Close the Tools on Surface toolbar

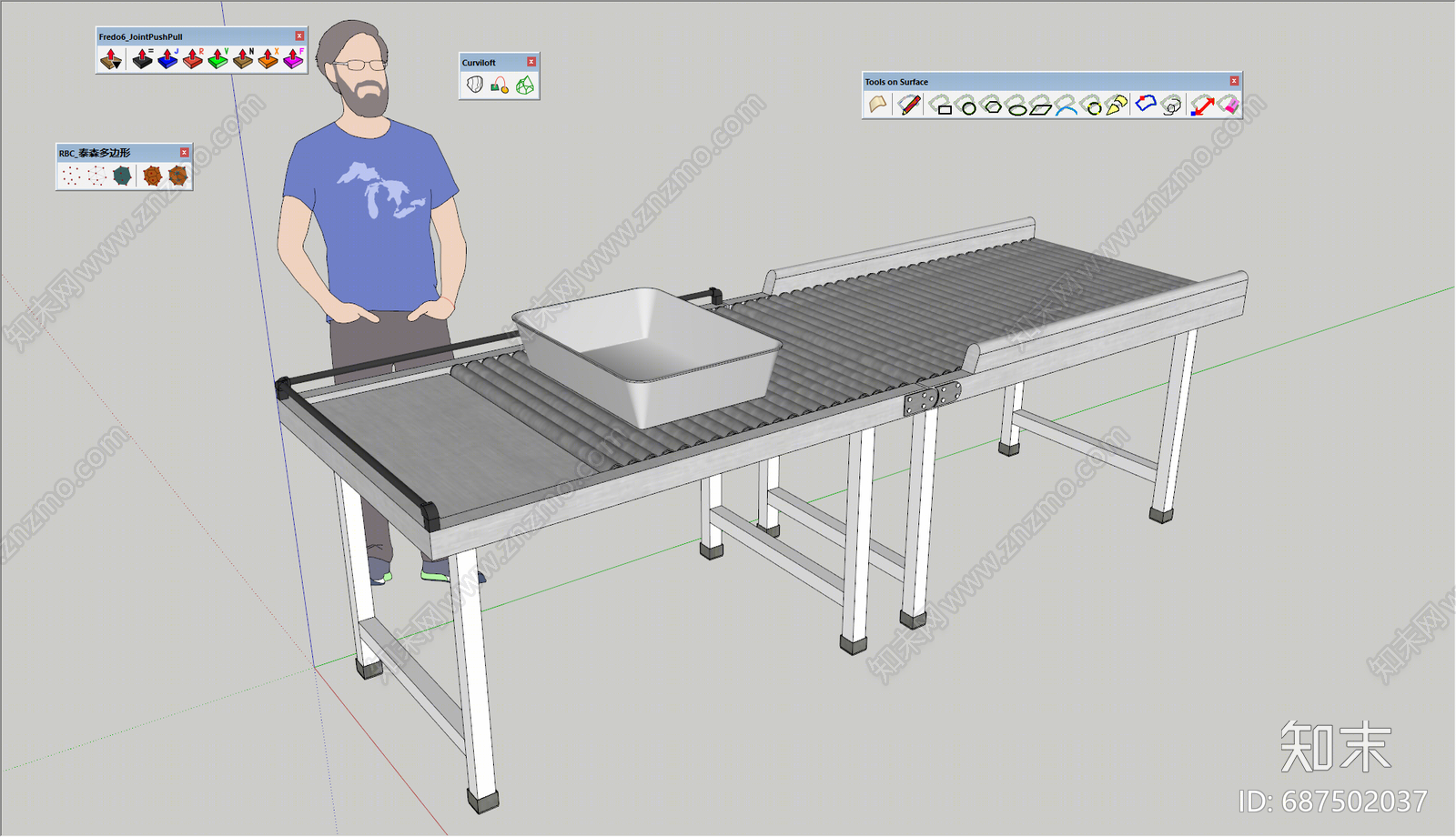pos(1234,81)
